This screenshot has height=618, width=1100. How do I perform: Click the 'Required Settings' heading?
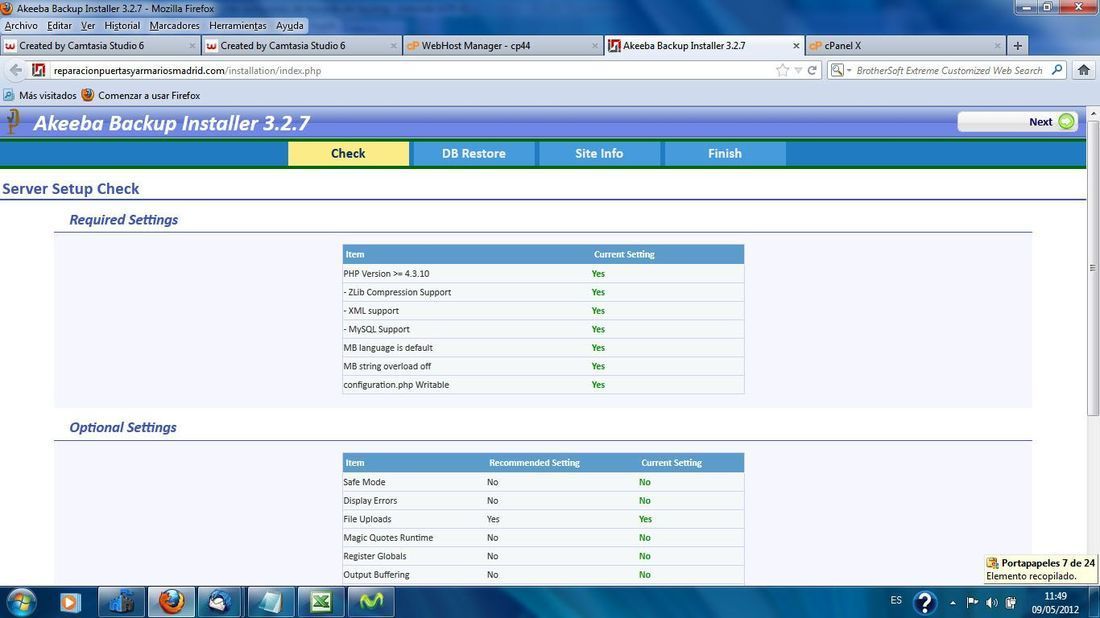(123, 220)
